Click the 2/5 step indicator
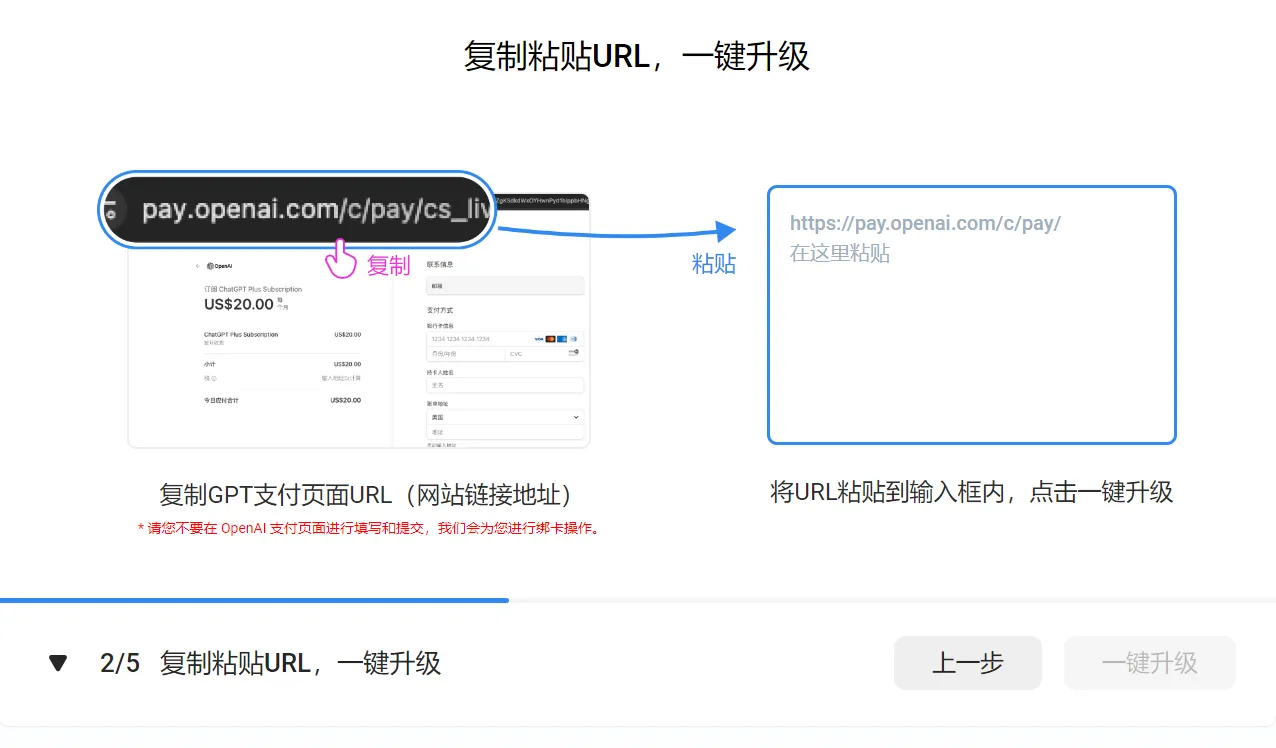This screenshot has width=1276, height=748. [x=120, y=662]
